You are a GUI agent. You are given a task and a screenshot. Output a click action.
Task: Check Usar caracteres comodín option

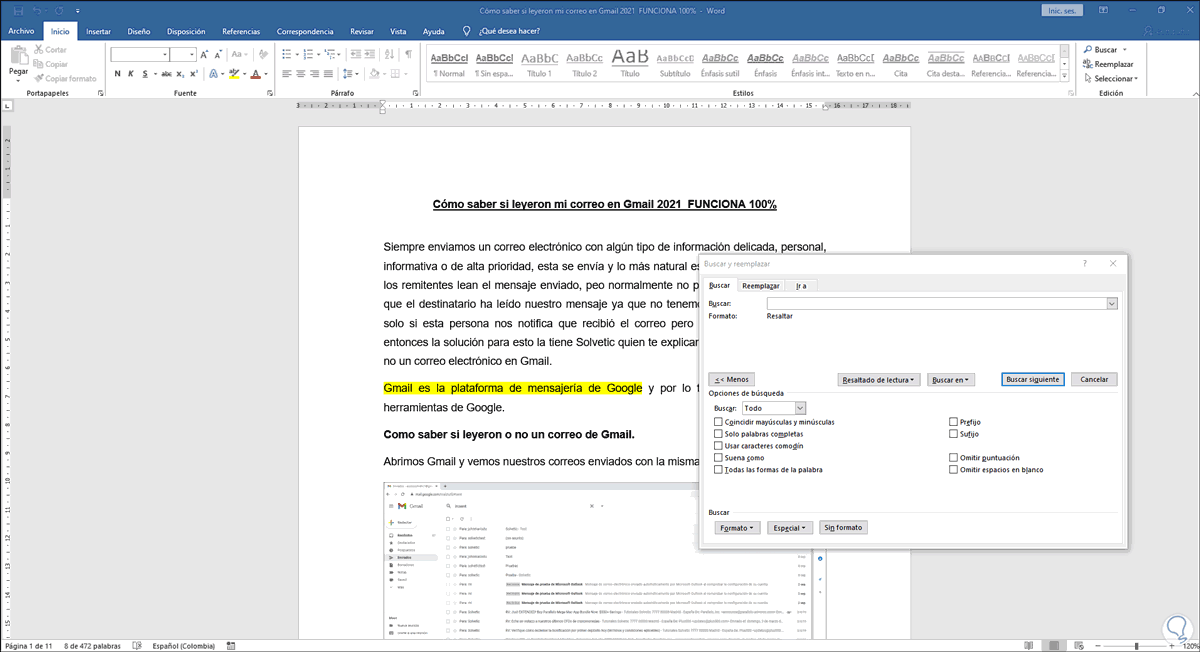tap(718, 446)
